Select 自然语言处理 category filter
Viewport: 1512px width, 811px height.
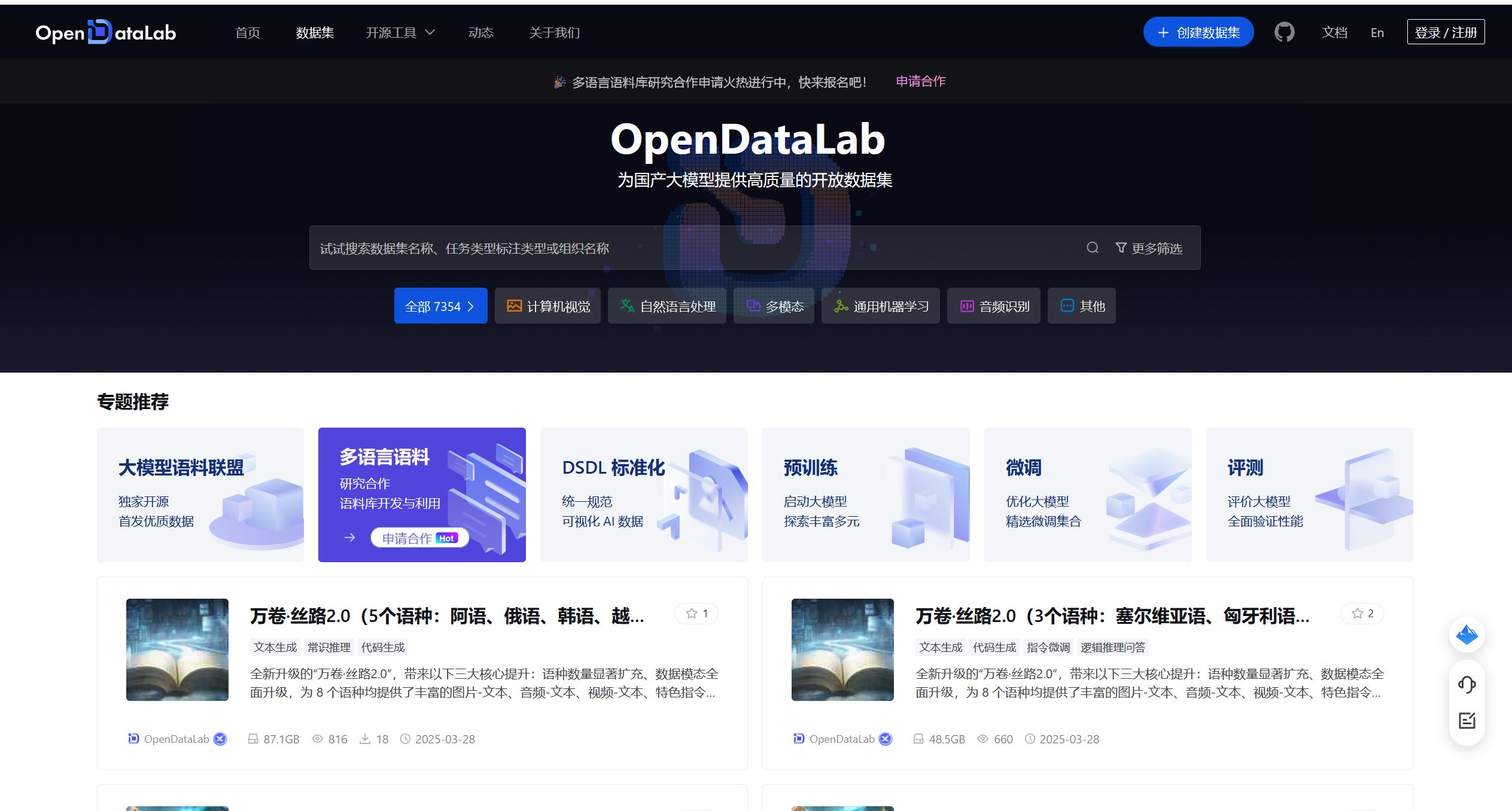(667, 306)
